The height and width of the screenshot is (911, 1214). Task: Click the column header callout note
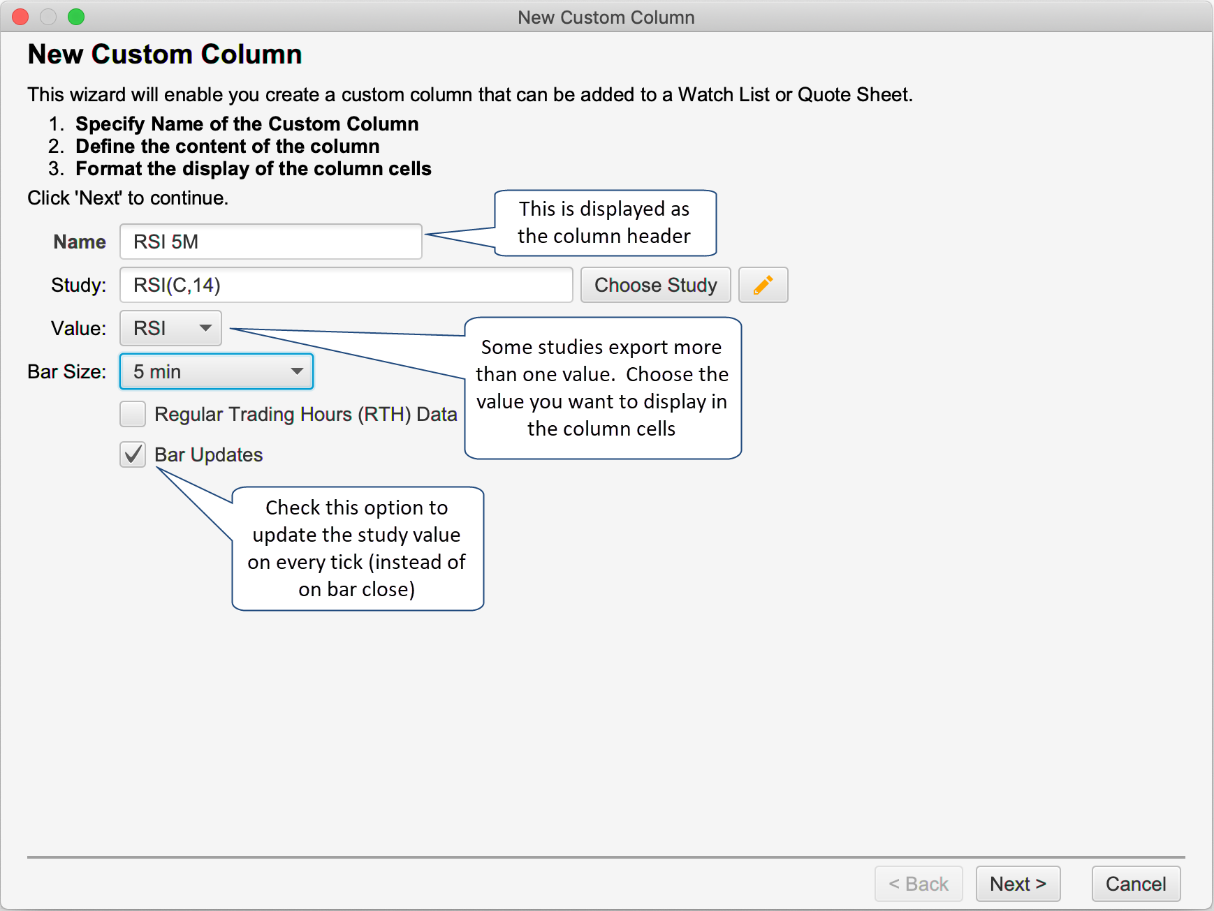(x=604, y=223)
